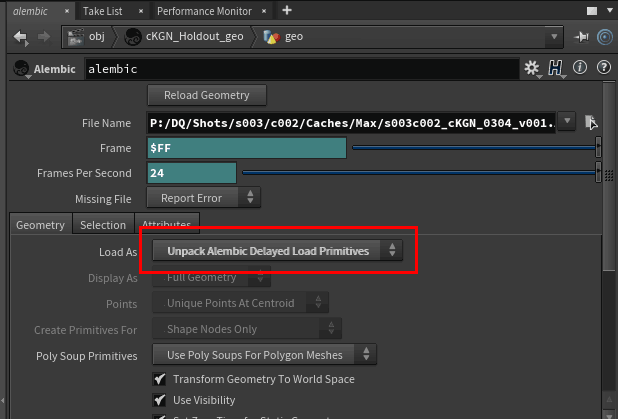The image size is (618, 419).
Task: Open help with the question mark icon
Action: (603, 68)
